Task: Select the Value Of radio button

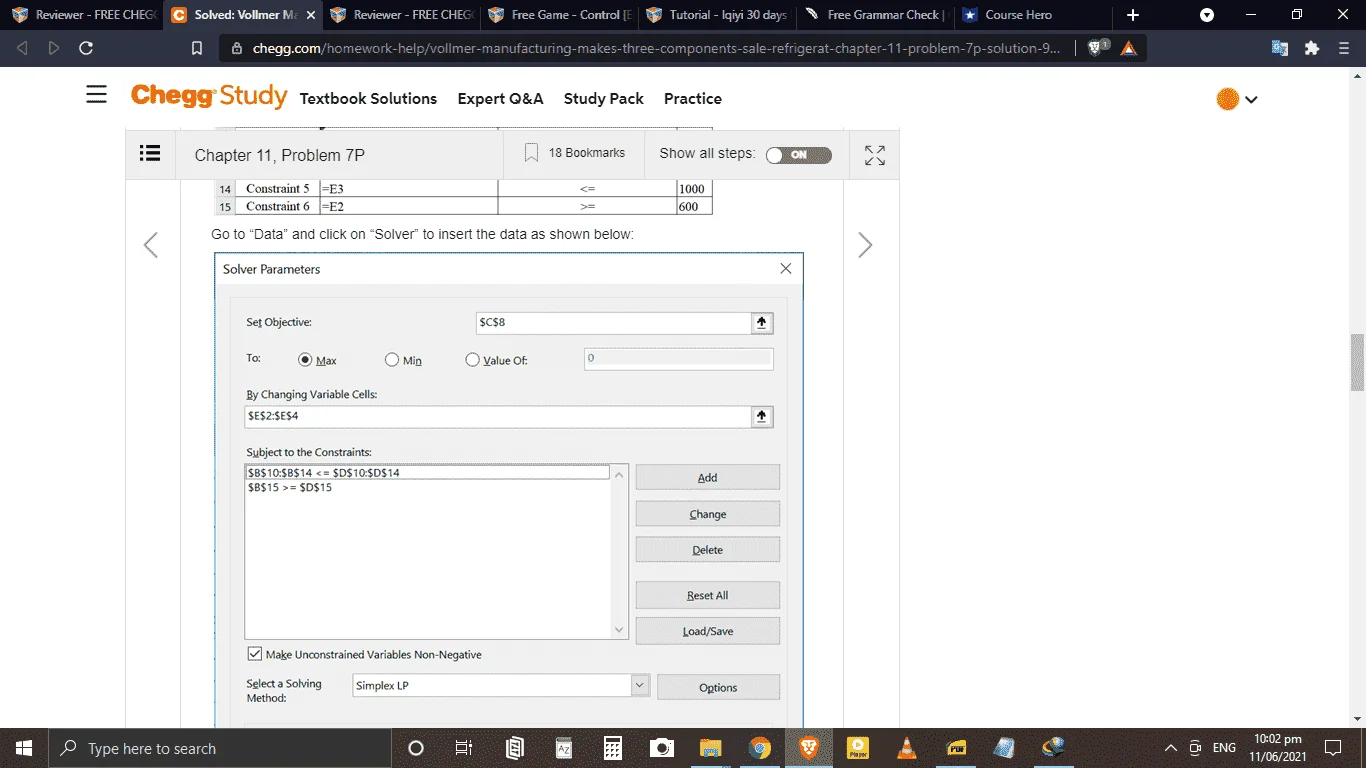Action: (x=472, y=360)
